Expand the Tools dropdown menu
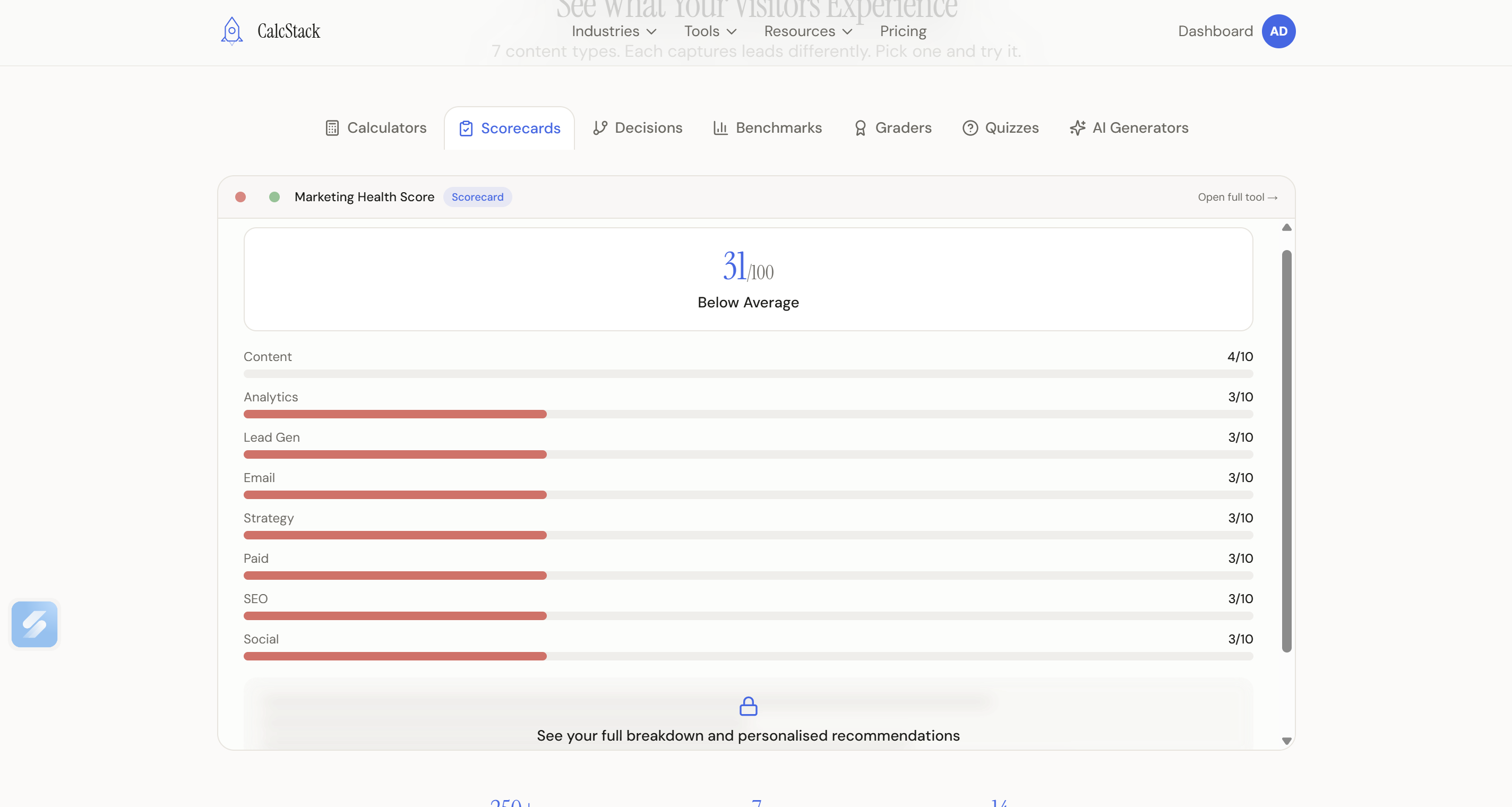Image resolution: width=1512 pixels, height=807 pixels. click(710, 31)
